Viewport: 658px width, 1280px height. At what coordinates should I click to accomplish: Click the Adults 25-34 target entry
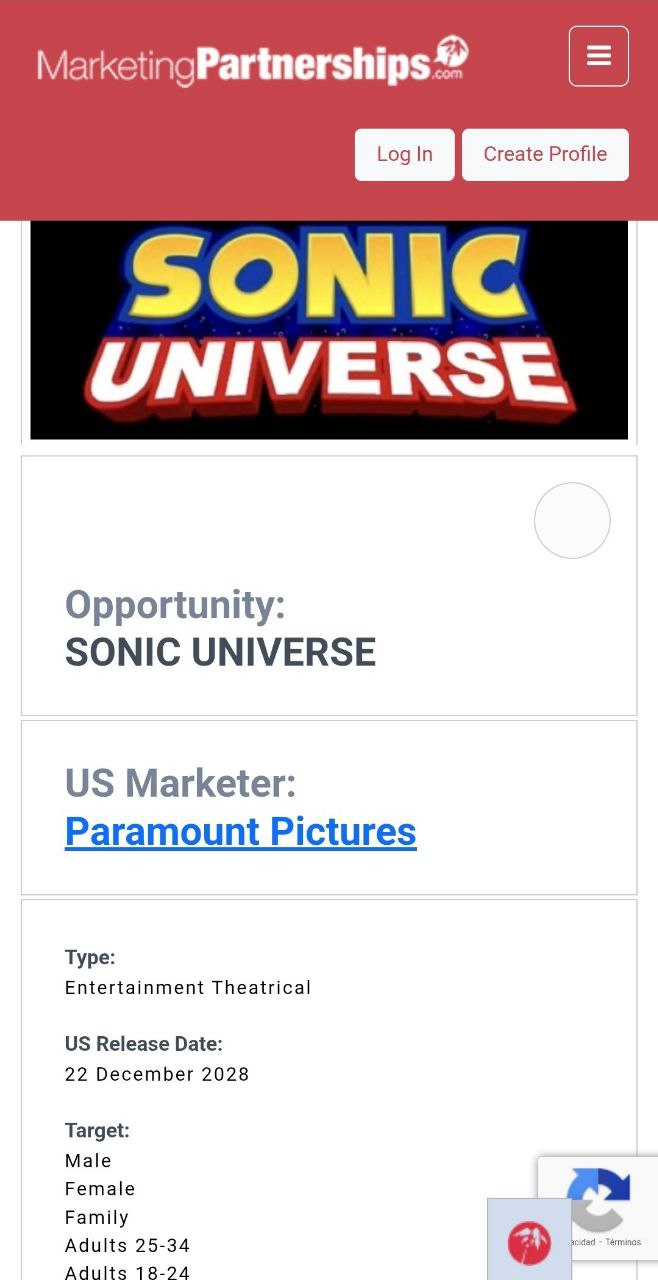(127, 1246)
